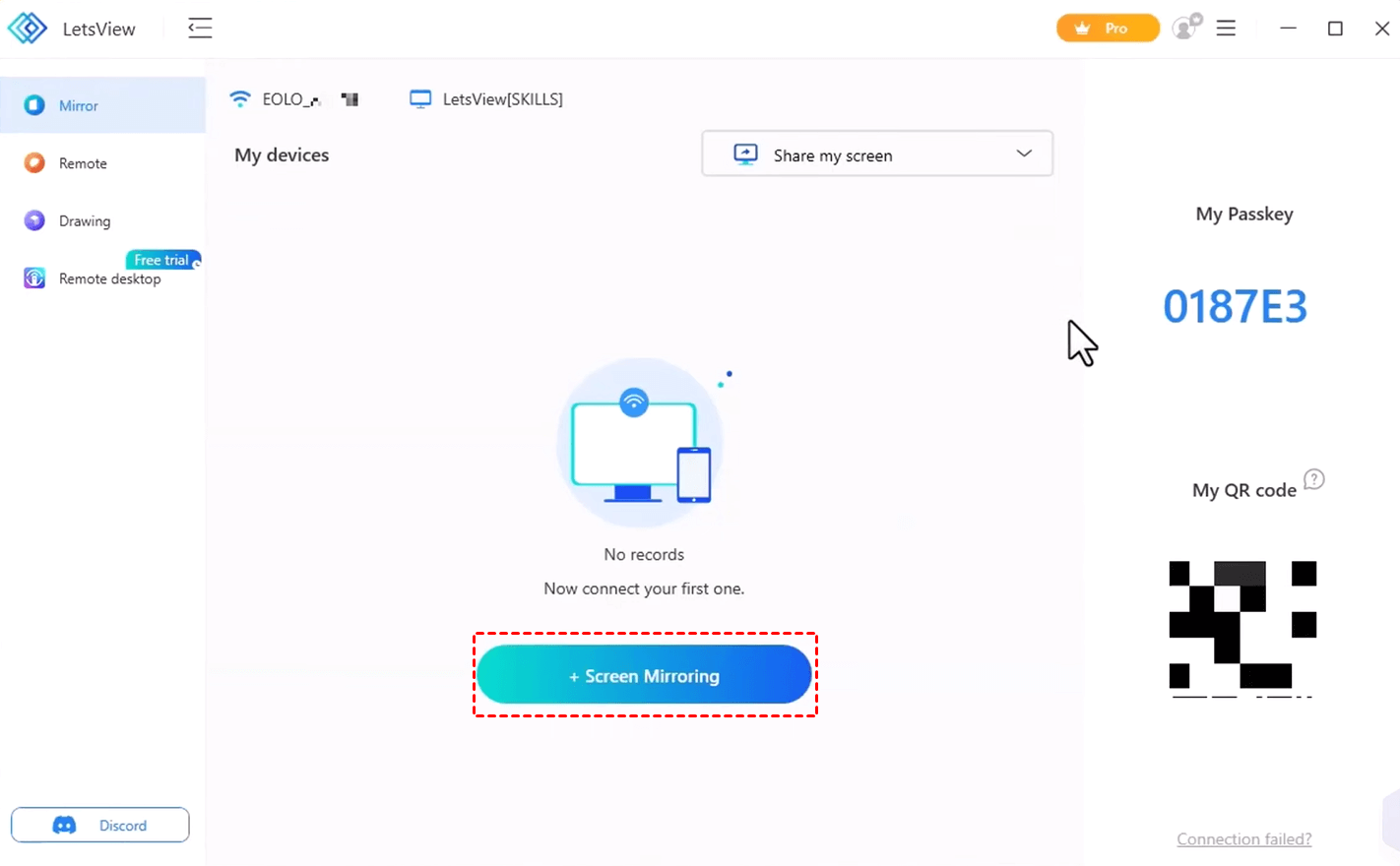Click the LetsView[SKILLS] monitor icon
The width and height of the screenshot is (1400, 866).
tap(420, 99)
